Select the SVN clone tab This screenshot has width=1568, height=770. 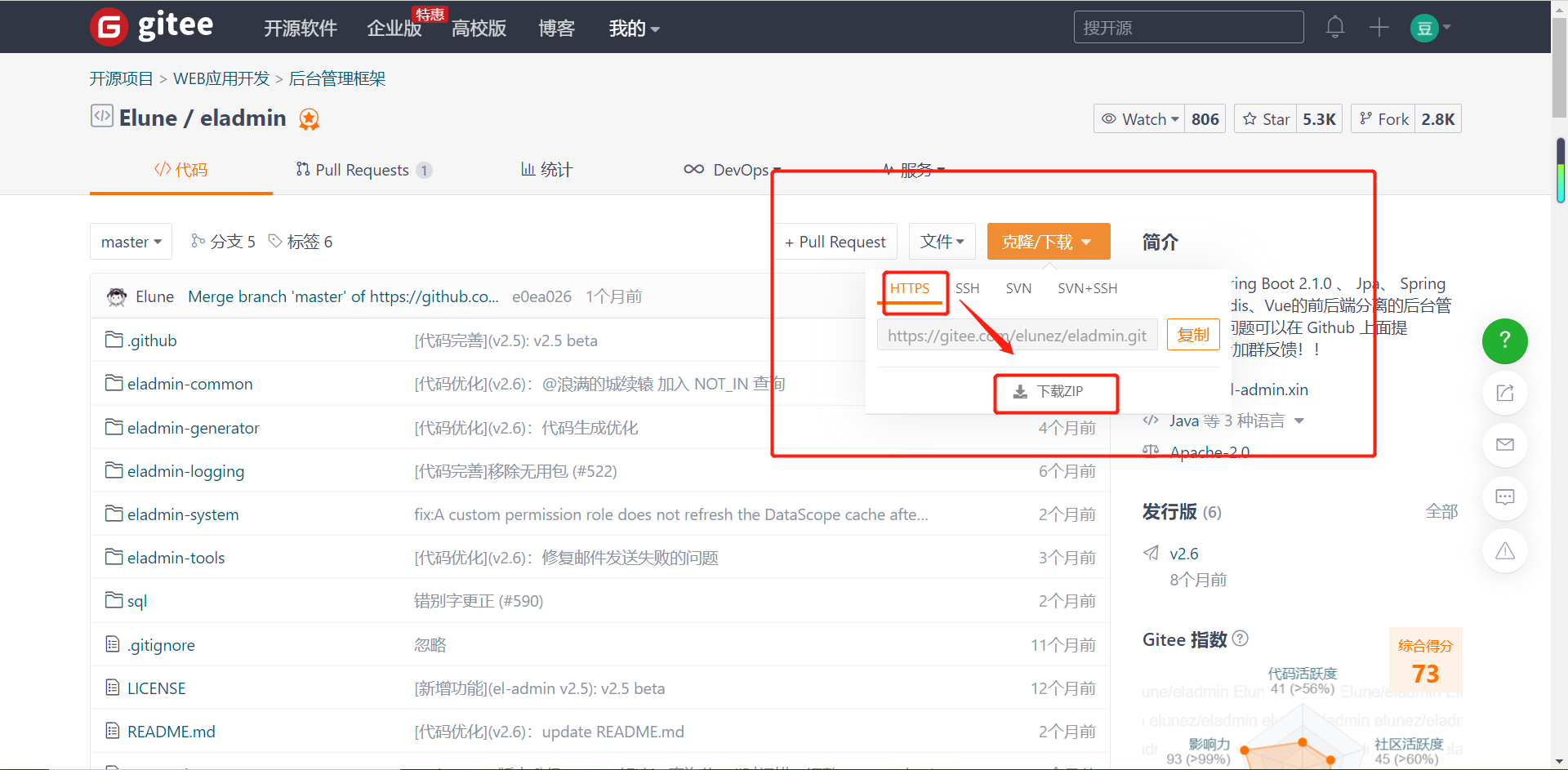pos(1018,288)
